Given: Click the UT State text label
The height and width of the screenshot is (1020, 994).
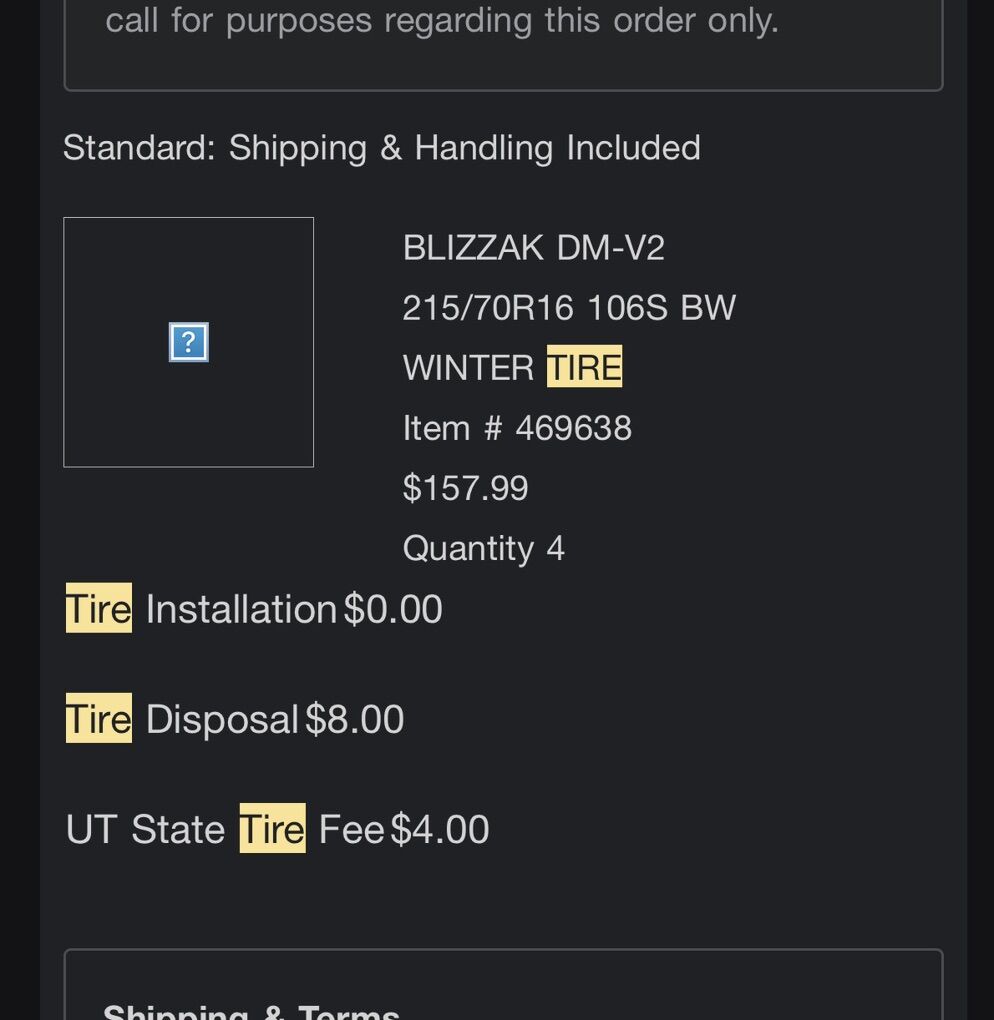Looking at the screenshot, I should 145,829.
